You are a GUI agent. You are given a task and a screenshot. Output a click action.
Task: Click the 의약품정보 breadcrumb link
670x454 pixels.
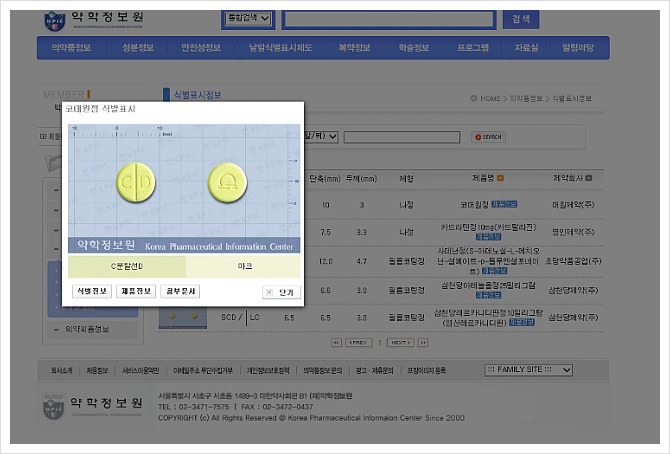(526, 98)
